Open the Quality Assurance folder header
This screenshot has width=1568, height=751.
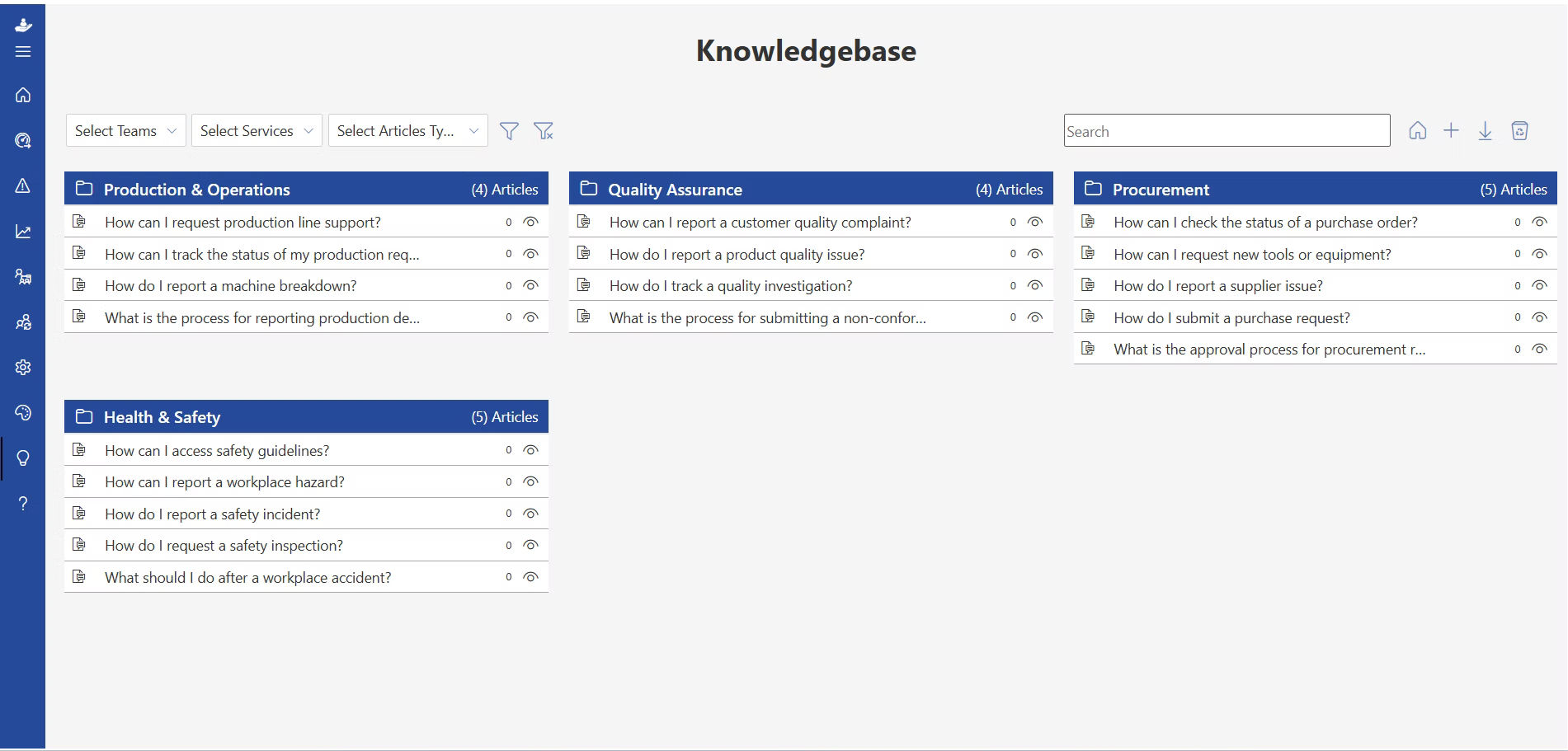(x=811, y=189)
